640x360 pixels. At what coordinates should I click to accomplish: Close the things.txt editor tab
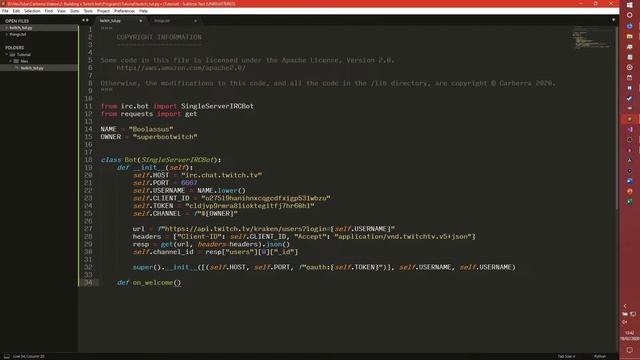195,21
